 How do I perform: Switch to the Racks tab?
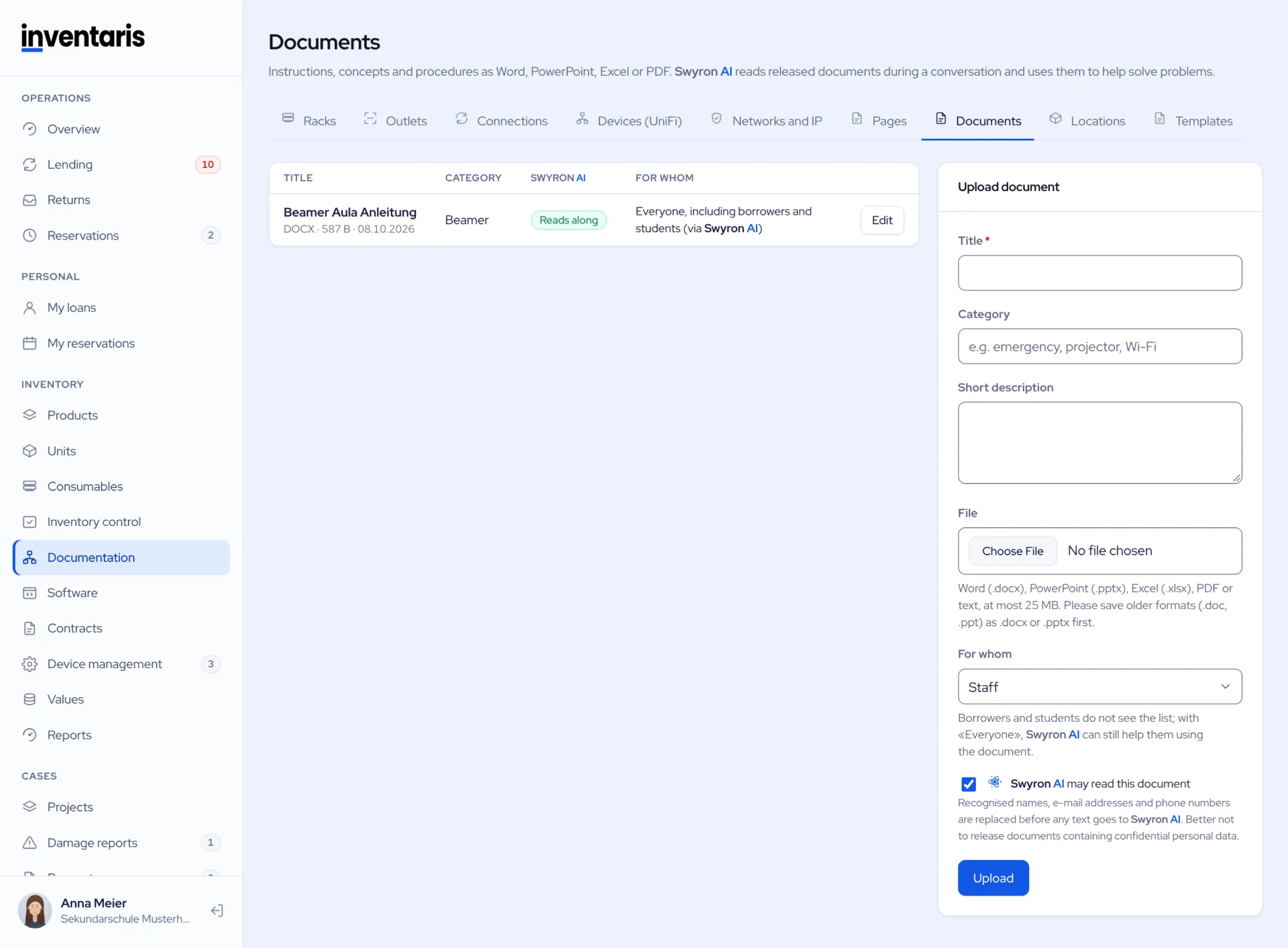[309, 120]
